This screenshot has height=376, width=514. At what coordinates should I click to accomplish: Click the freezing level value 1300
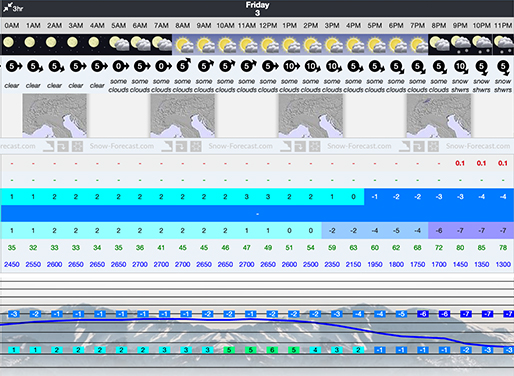[x=503, y=264]
